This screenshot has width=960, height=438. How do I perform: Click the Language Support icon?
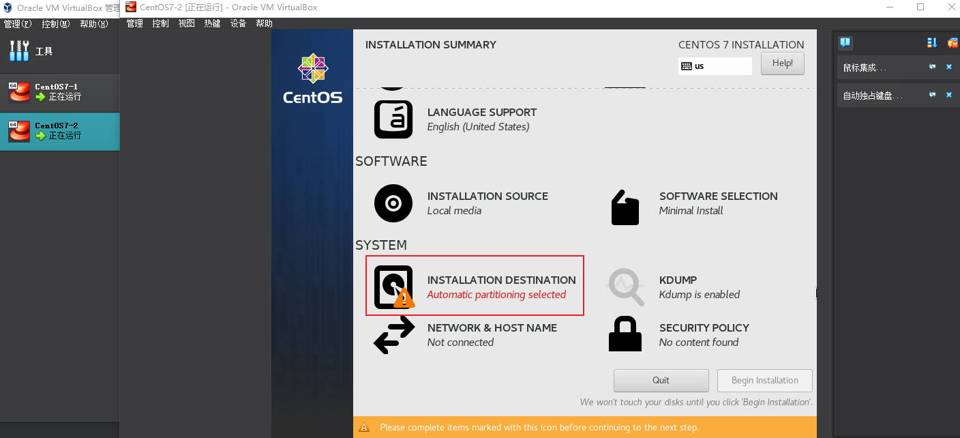(393, 119)
